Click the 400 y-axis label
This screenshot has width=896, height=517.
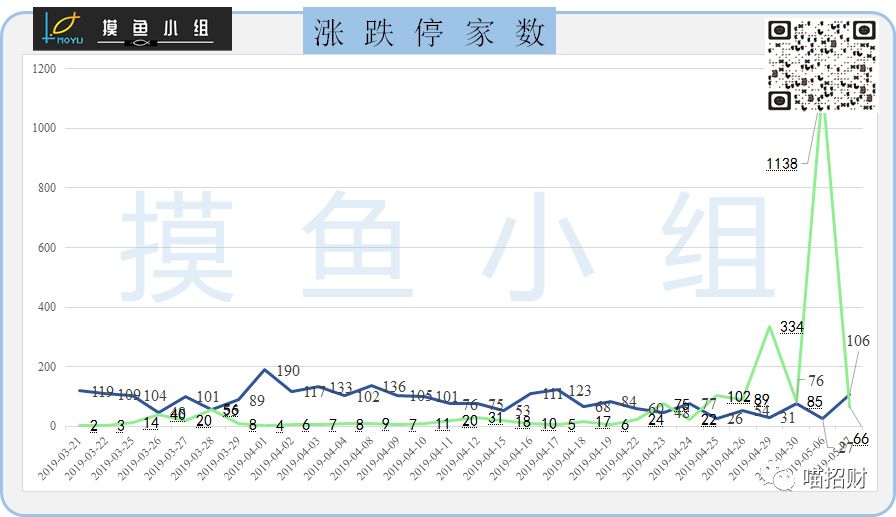(x=47, y=307)
